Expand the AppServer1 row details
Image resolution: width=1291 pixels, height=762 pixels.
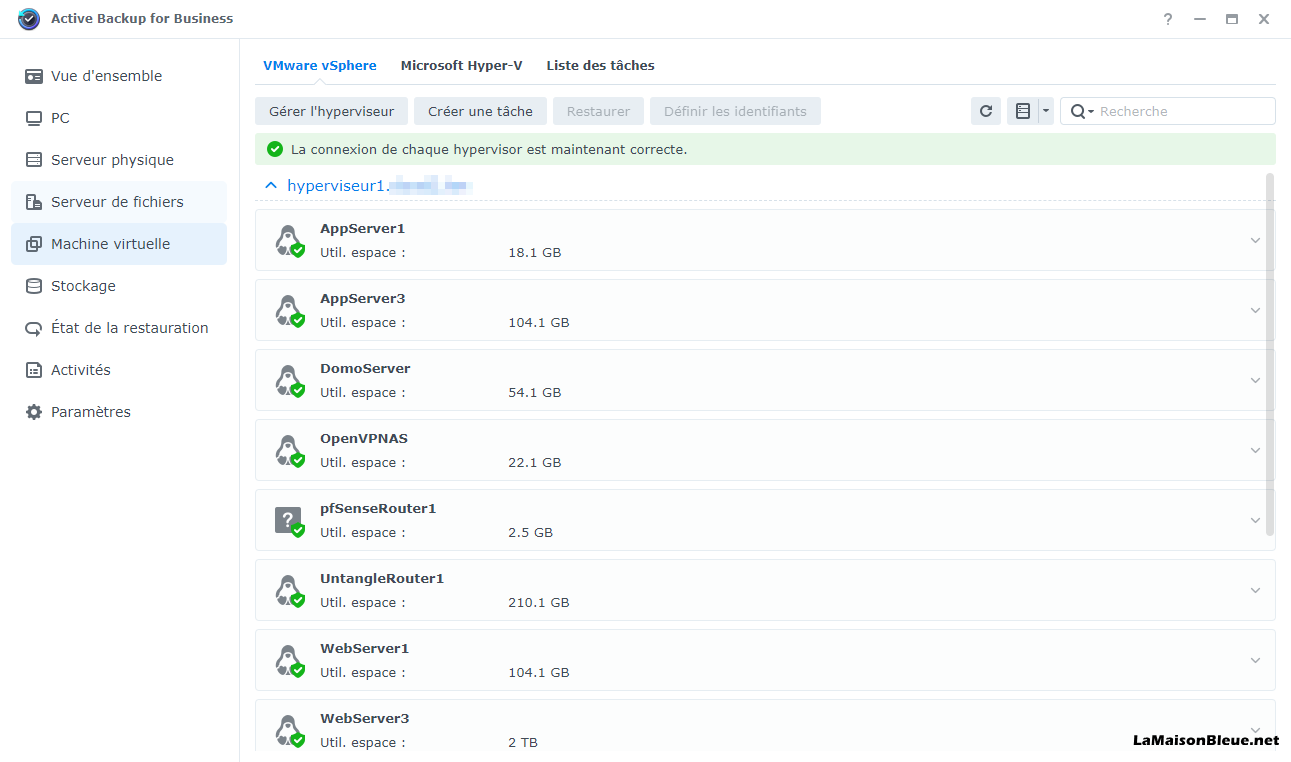tap(1255, 240)
